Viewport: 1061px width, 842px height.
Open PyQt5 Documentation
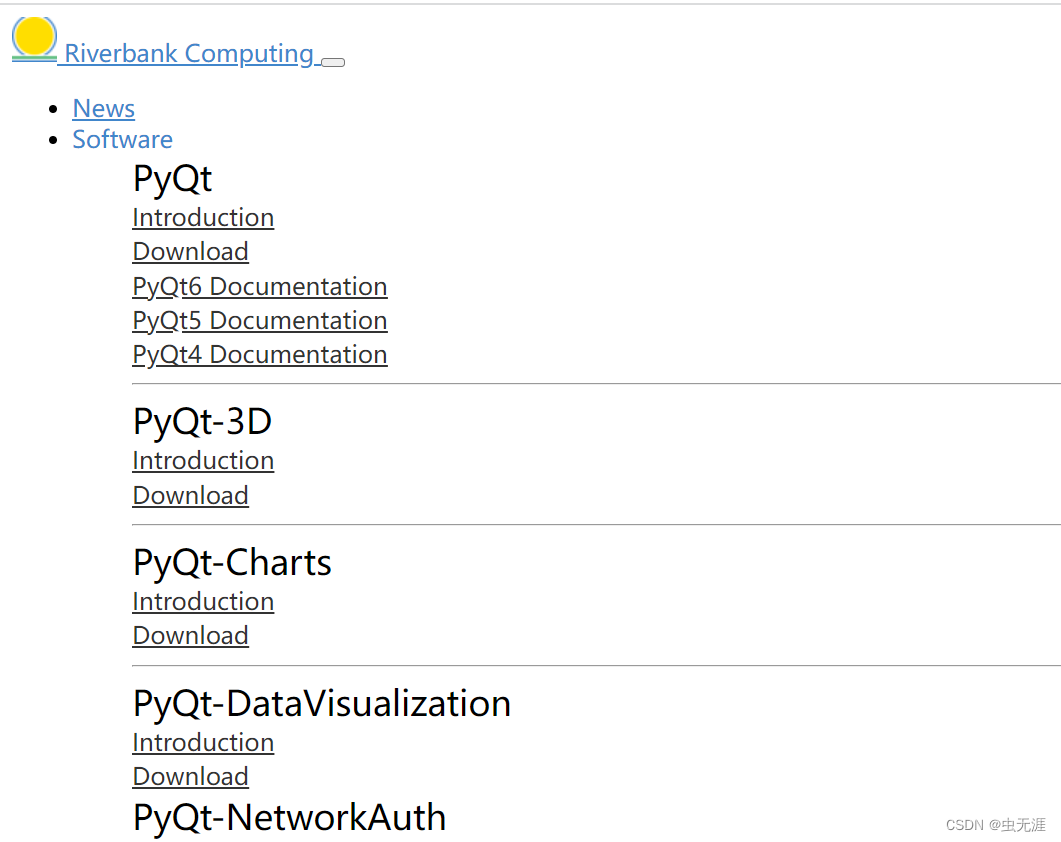[259, 320]
